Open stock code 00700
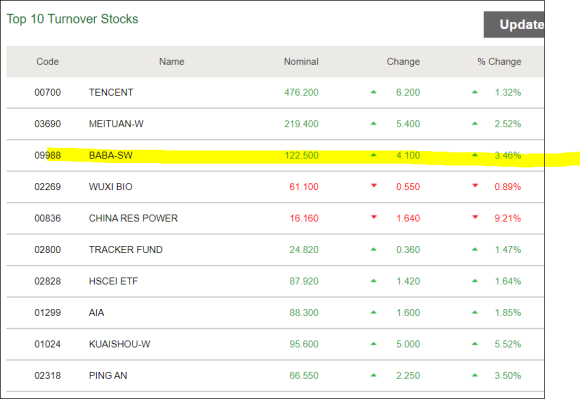Screen dimensions: 580x399 click(47, 92)
